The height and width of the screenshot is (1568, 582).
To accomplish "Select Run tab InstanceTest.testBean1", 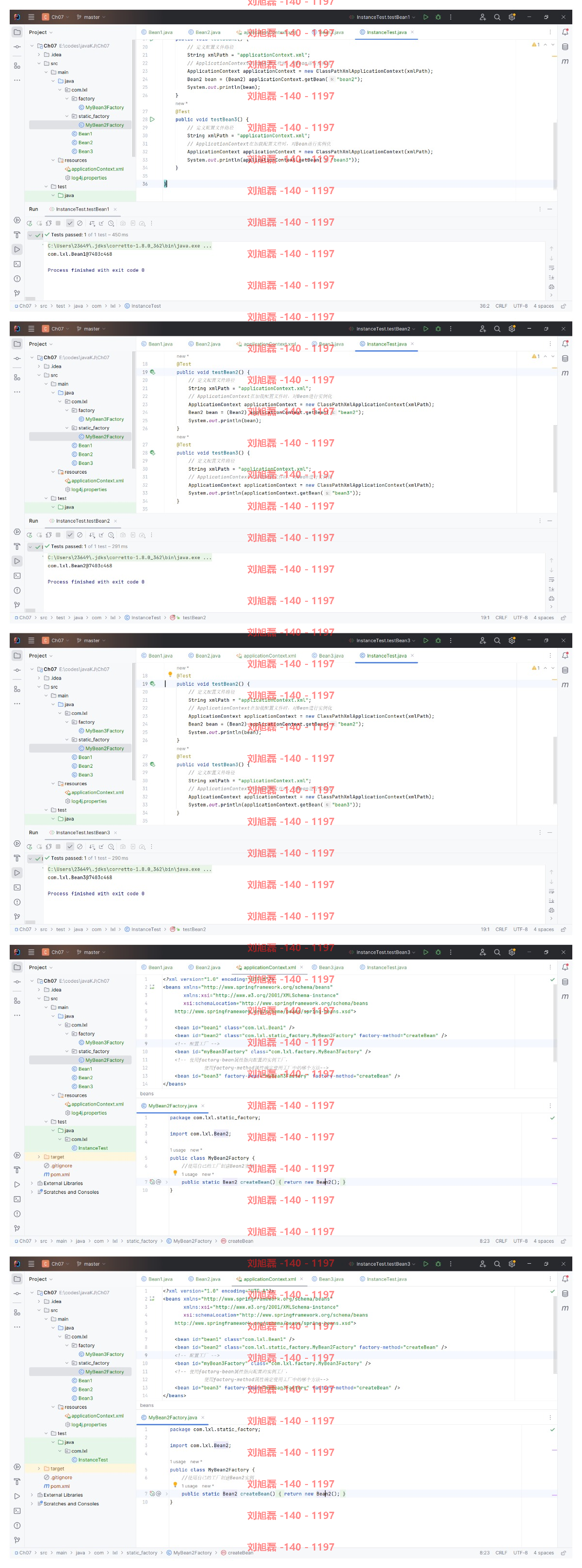I will (83, 209).
